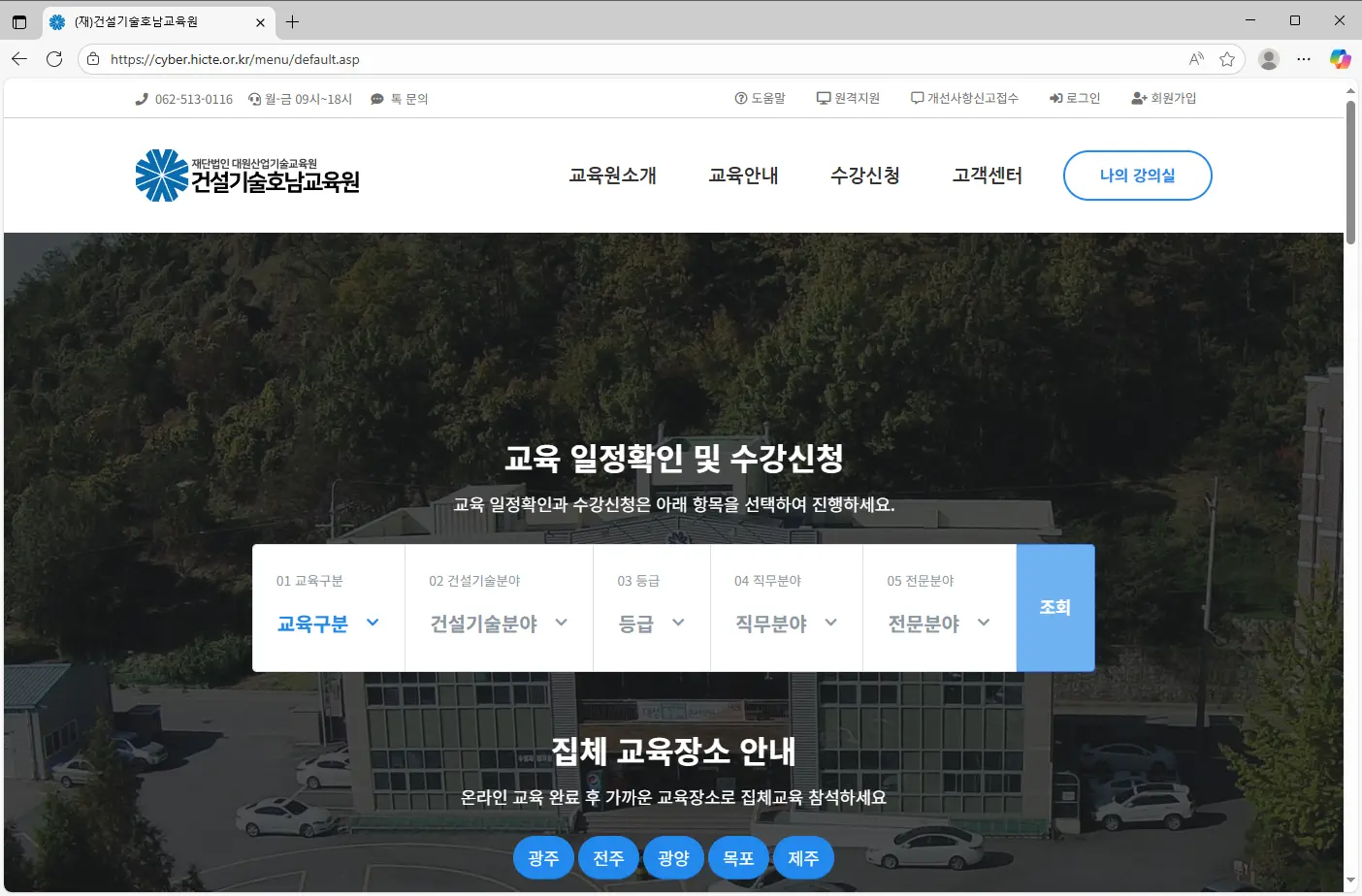Click the read aloud icon in address bar

[1196, 59]
